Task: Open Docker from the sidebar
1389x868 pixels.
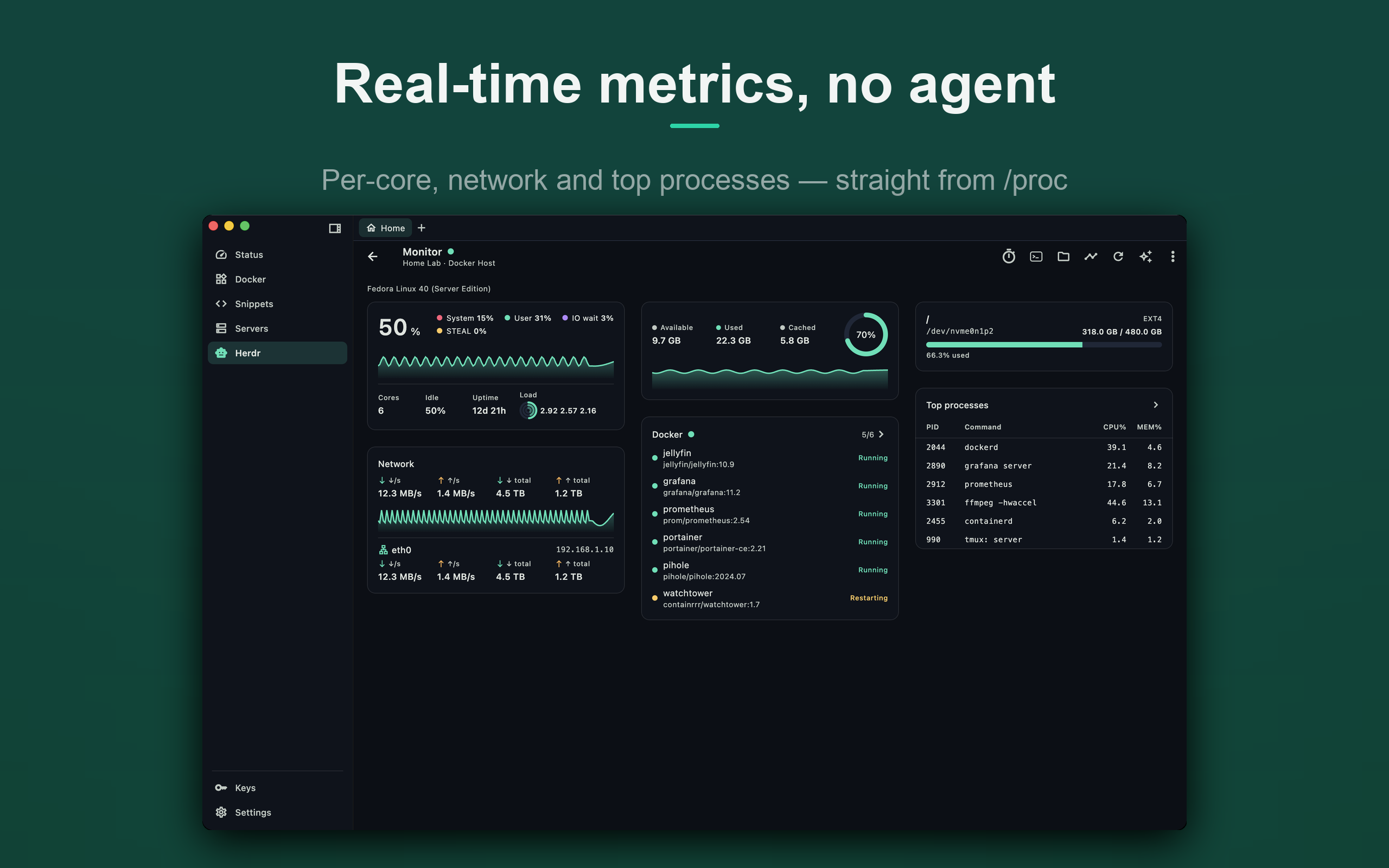Action: 277,279
